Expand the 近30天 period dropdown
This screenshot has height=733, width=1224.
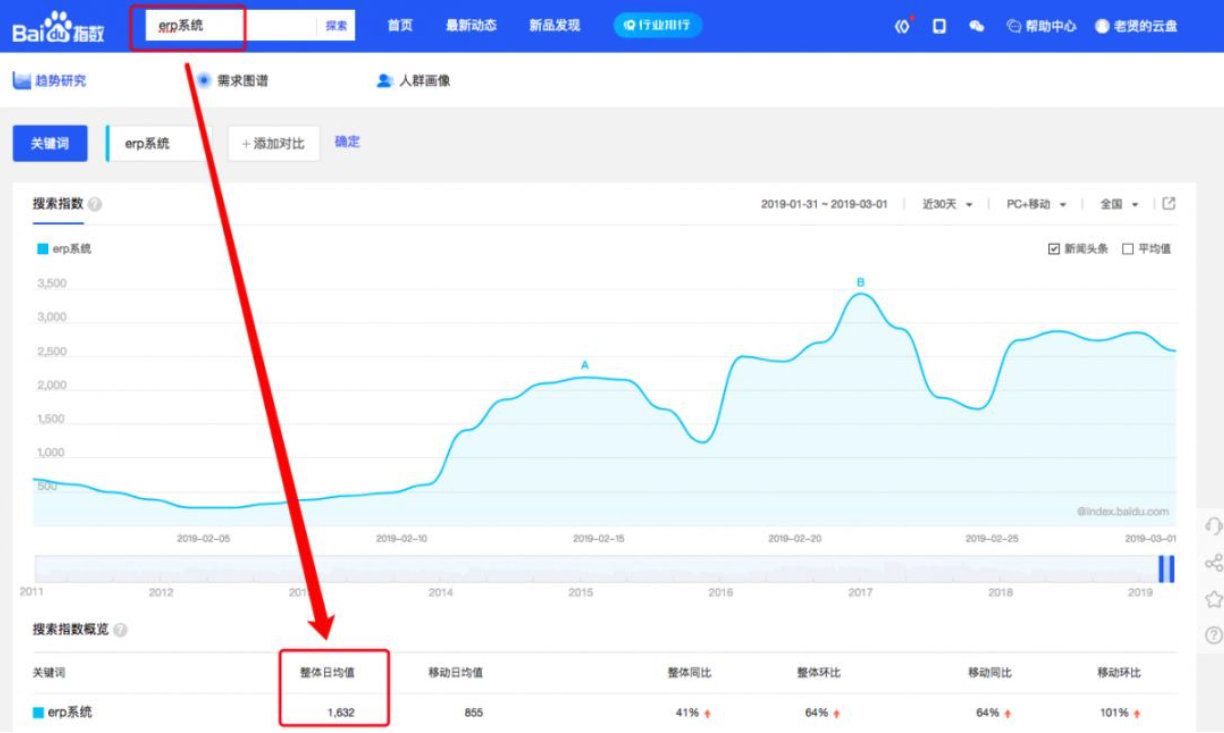948,204
